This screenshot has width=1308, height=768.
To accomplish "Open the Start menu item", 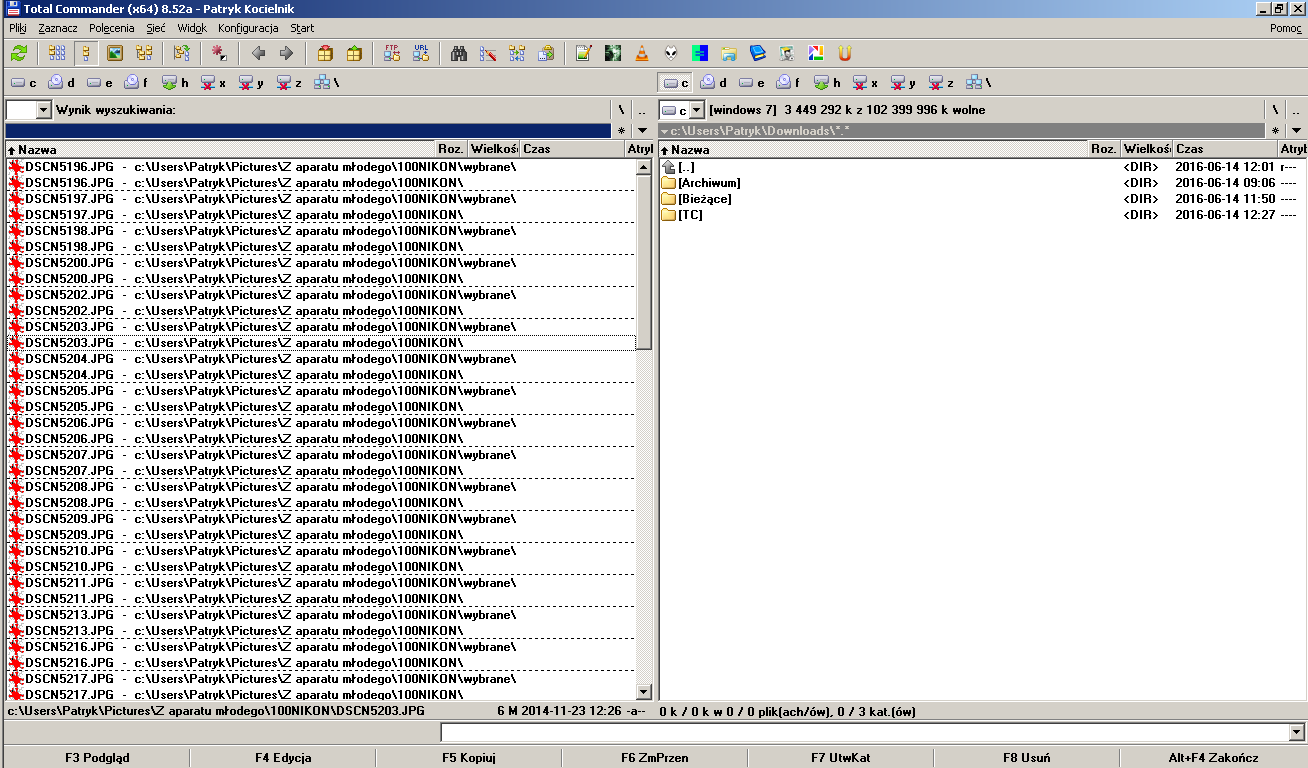I will point(302,28).
